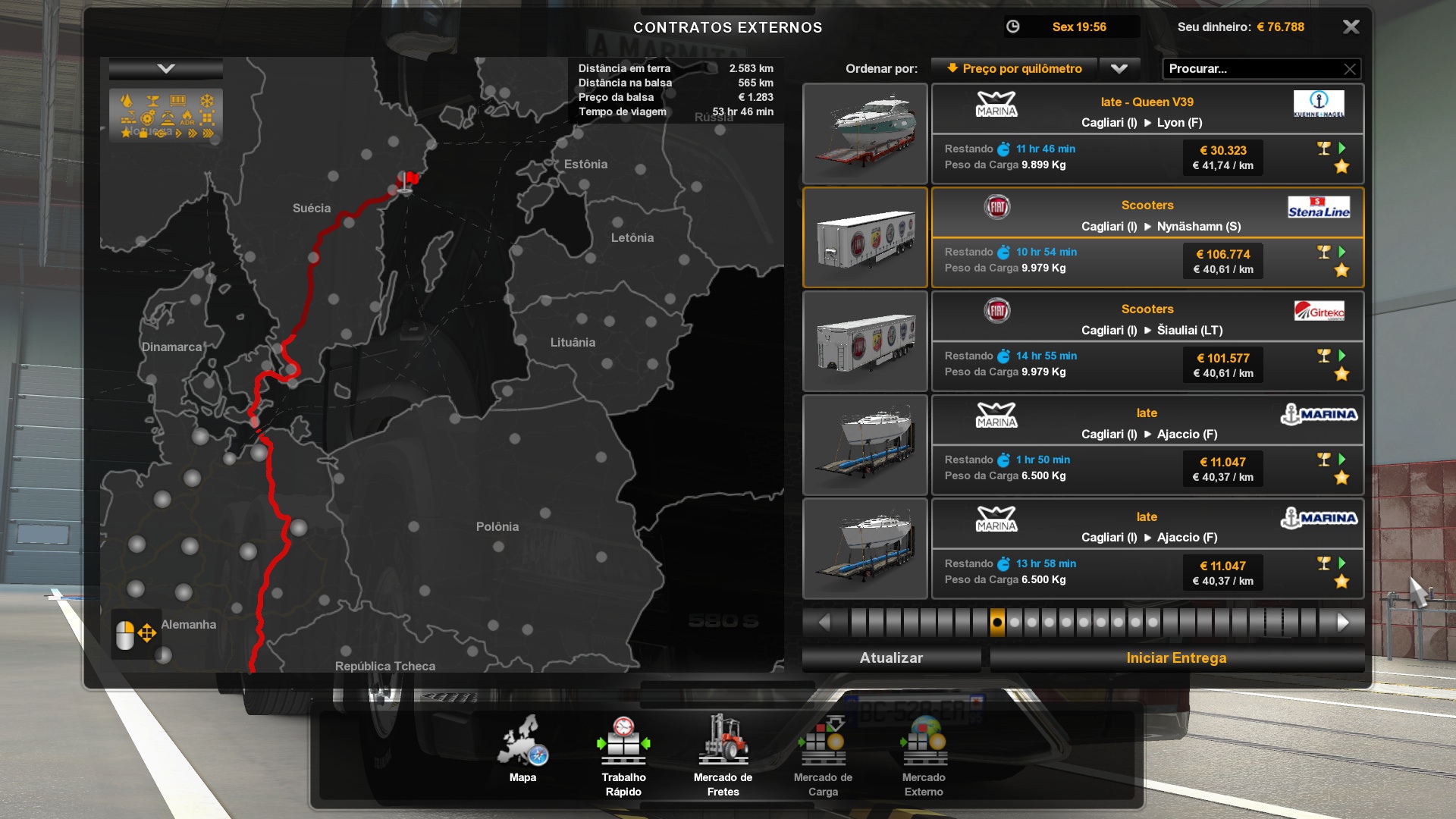Click the € 30.323 price
Screen dimensions: 1456x819
1222,151
